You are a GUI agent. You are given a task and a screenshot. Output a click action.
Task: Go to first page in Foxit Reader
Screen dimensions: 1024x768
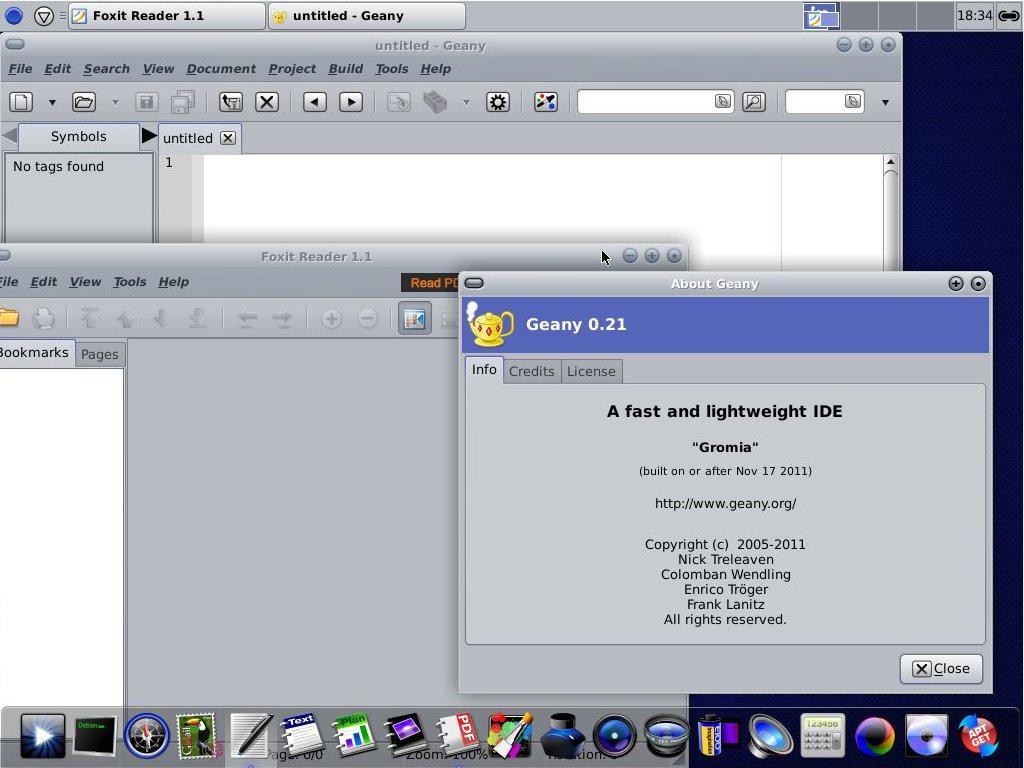point(90,319)
